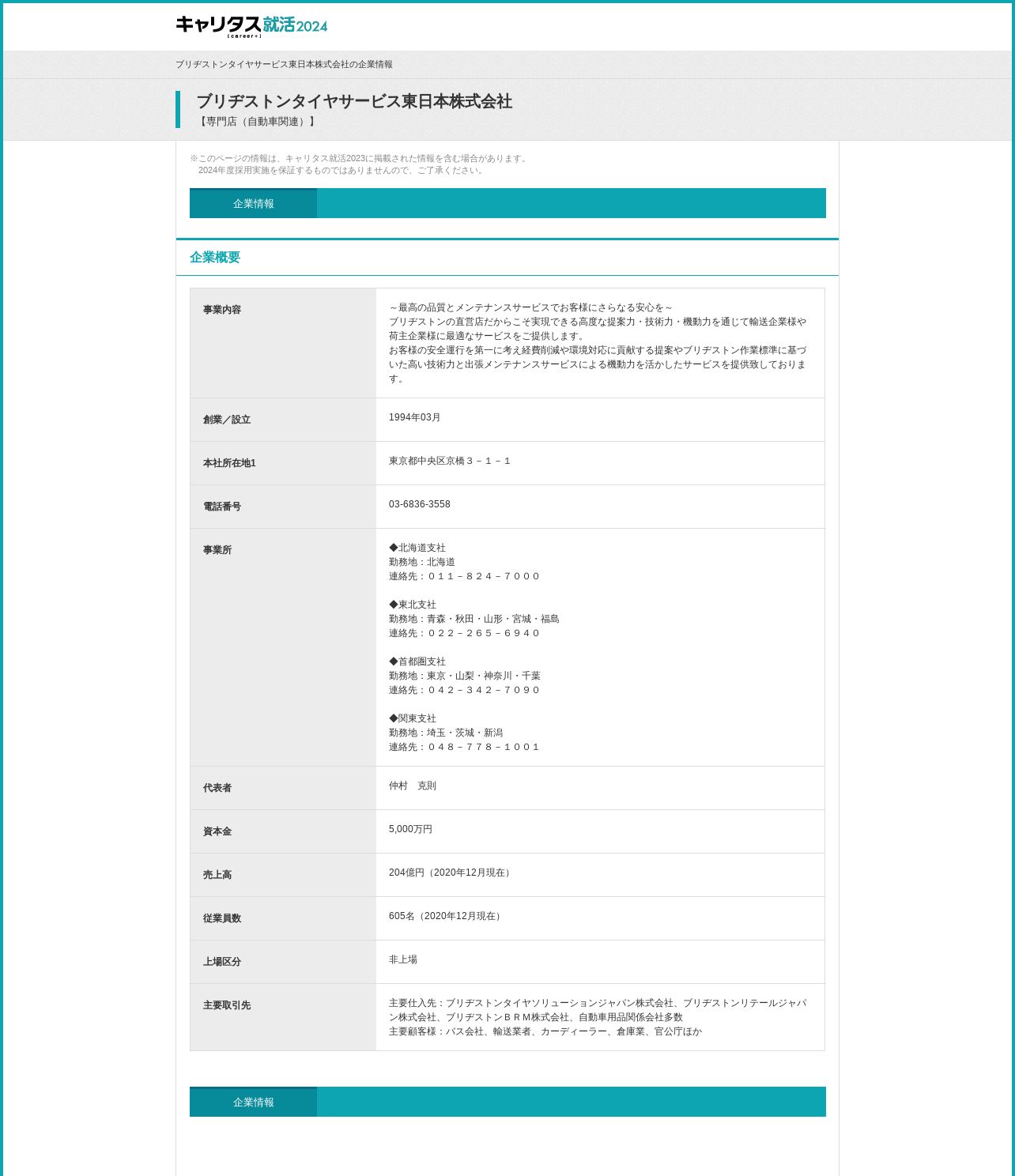Click the 主要取引先 row label
The height and width of the screenshot is (1176, 1015).
click(x=227, y=1005)
